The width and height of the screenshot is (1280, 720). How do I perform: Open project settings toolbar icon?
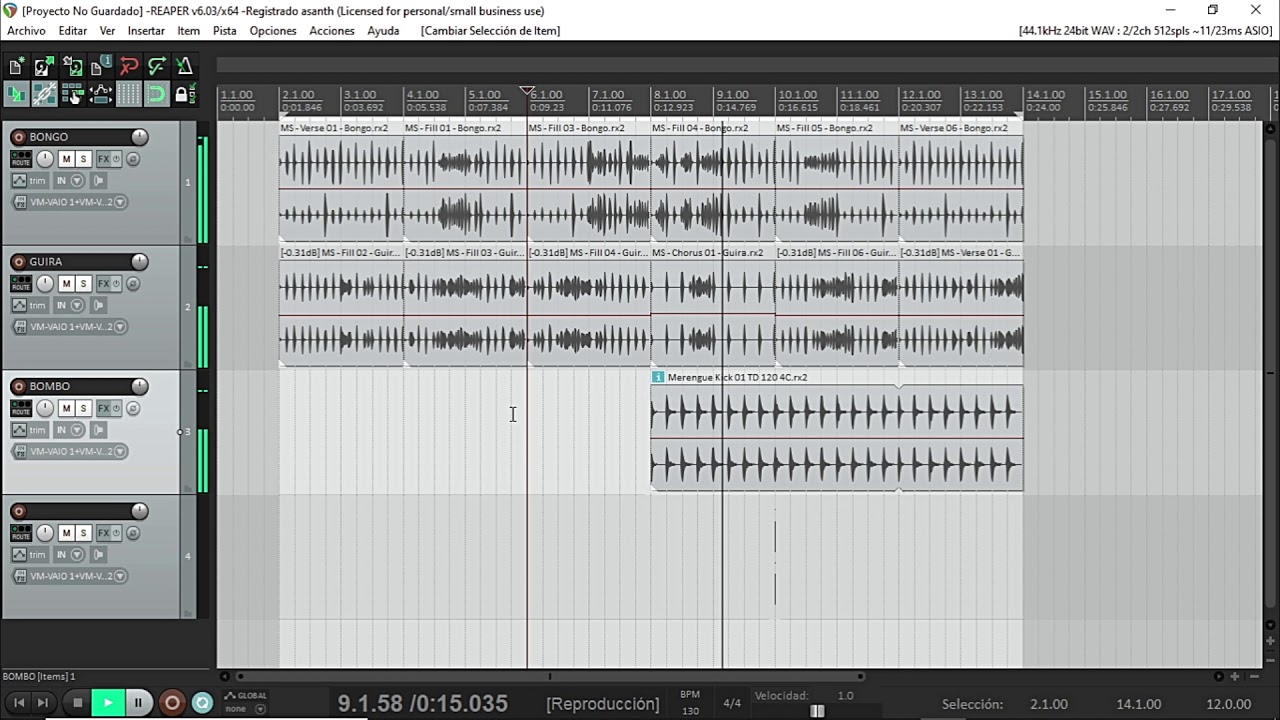coord(100,67)
